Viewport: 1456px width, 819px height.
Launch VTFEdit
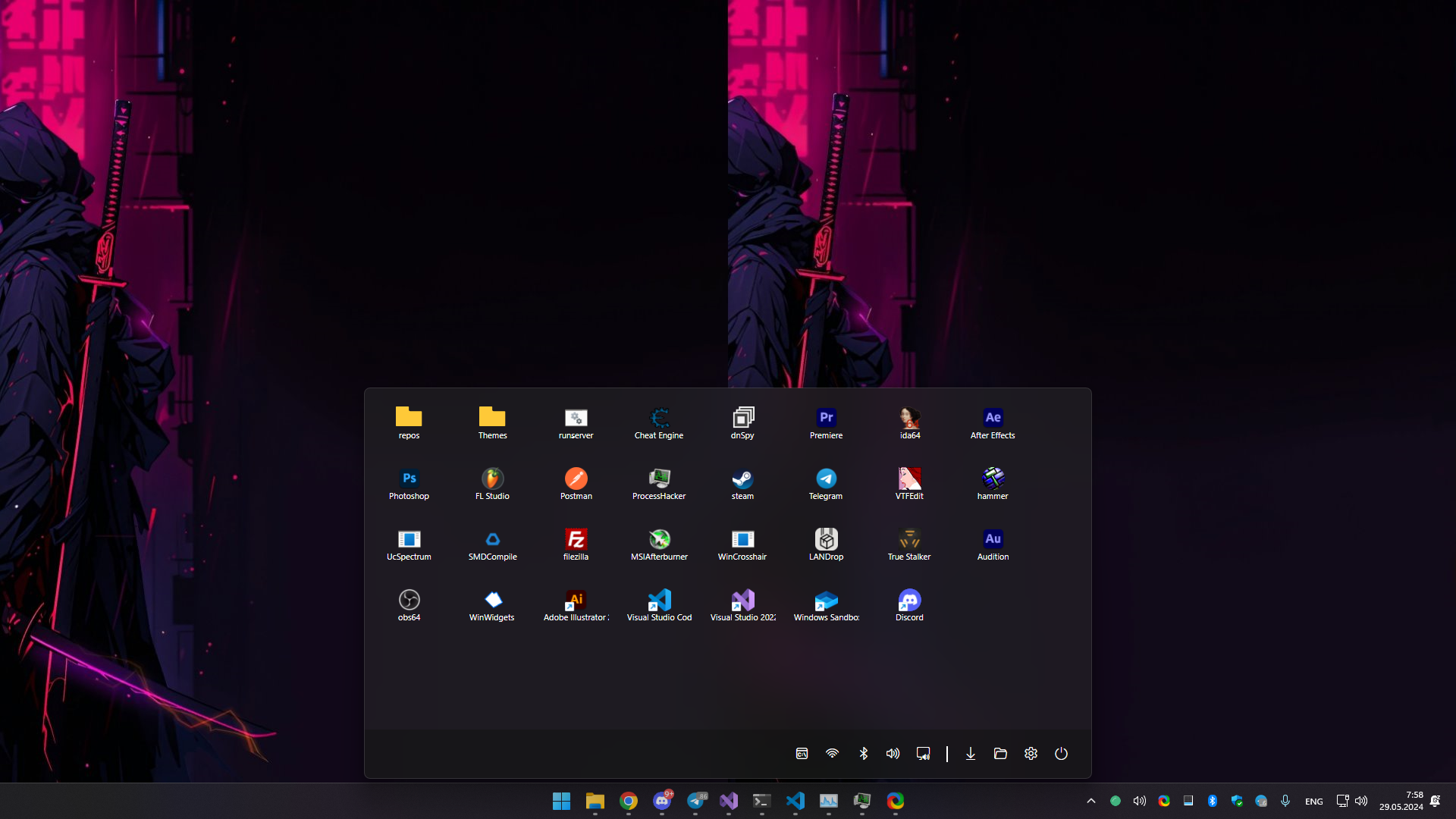coord(909,484)
